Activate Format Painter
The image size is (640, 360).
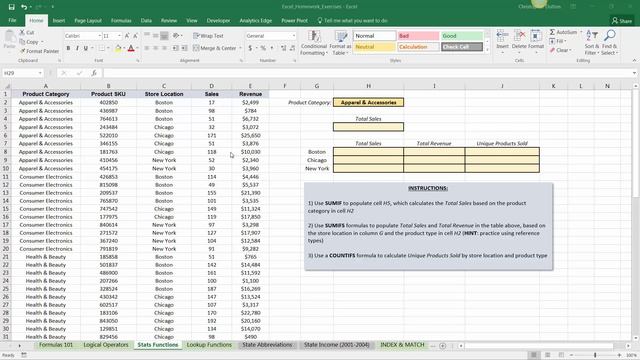tap(39, 51)
